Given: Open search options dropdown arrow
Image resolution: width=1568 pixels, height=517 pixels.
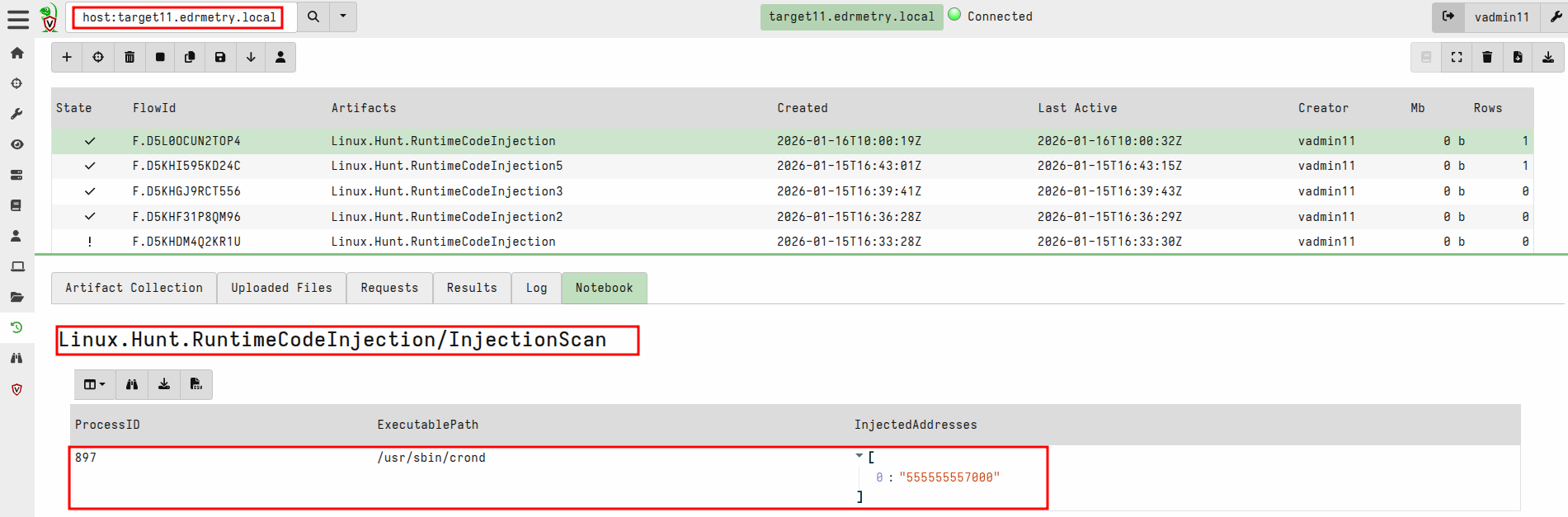Looking at the screenshot, I should [343, 16].
